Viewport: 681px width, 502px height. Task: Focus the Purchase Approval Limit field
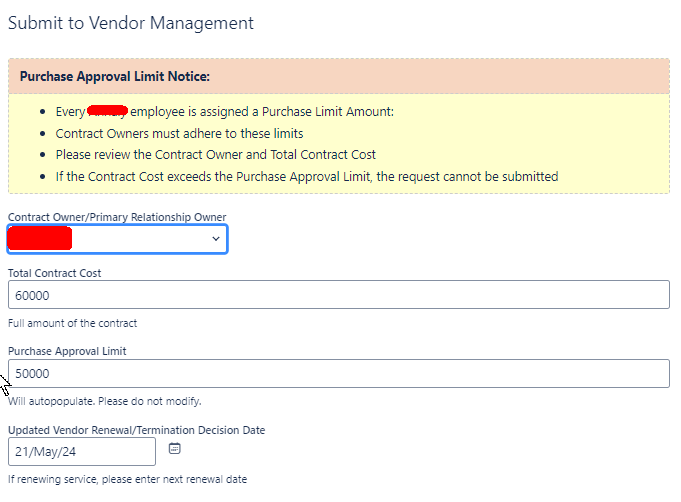pyautogui.click(x=339, y=373)
